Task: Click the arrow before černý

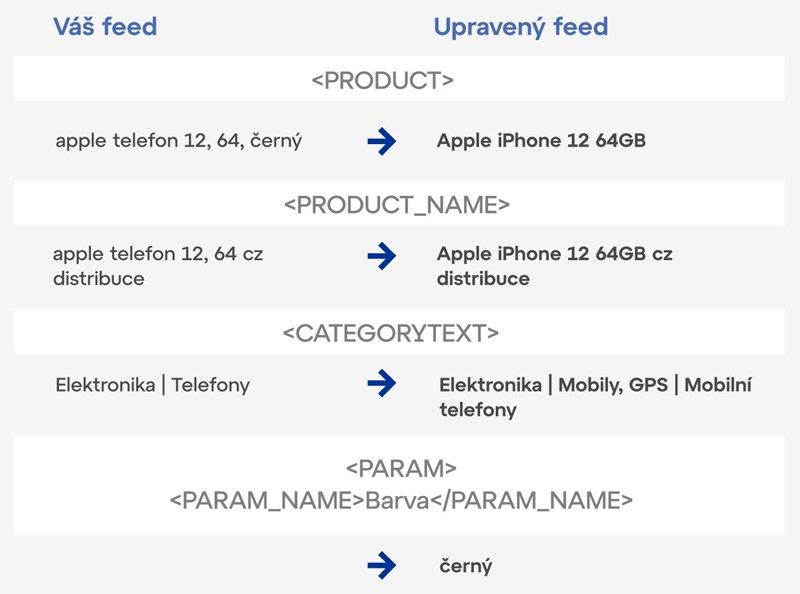Action: 382,565
